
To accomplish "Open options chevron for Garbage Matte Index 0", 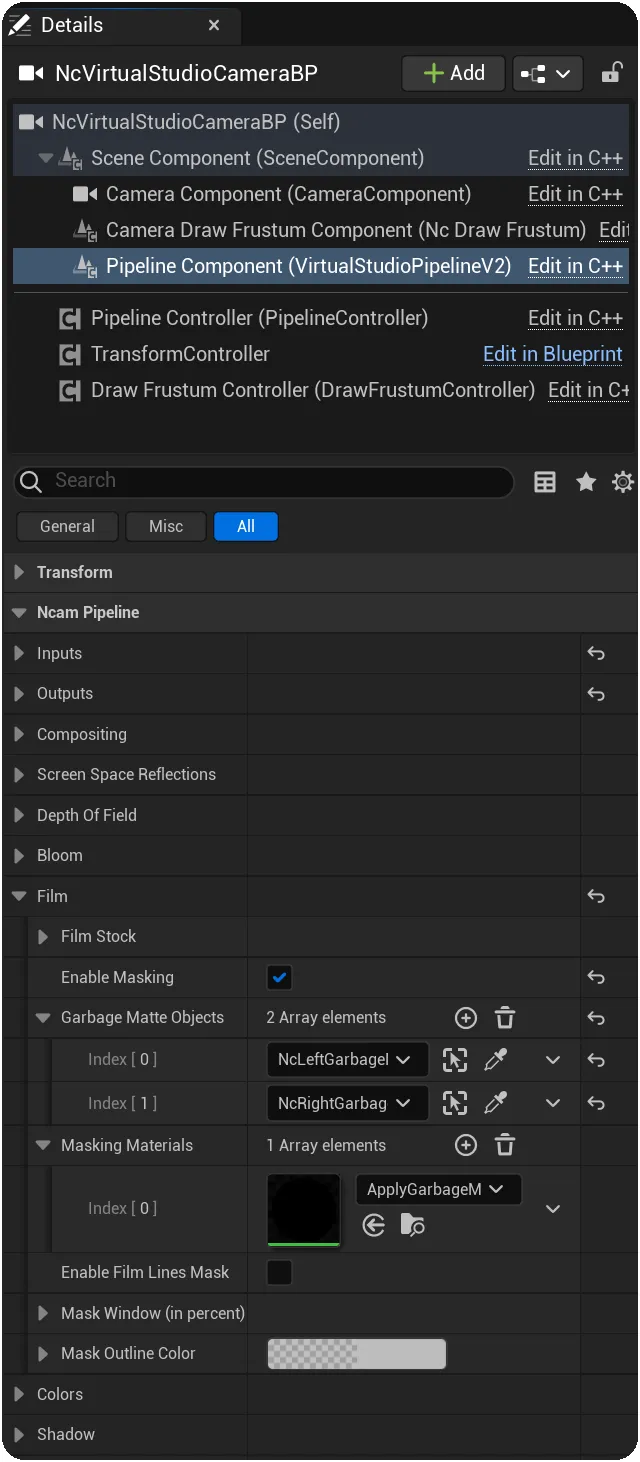I will pyautogui.click(x=553, y=1060).
